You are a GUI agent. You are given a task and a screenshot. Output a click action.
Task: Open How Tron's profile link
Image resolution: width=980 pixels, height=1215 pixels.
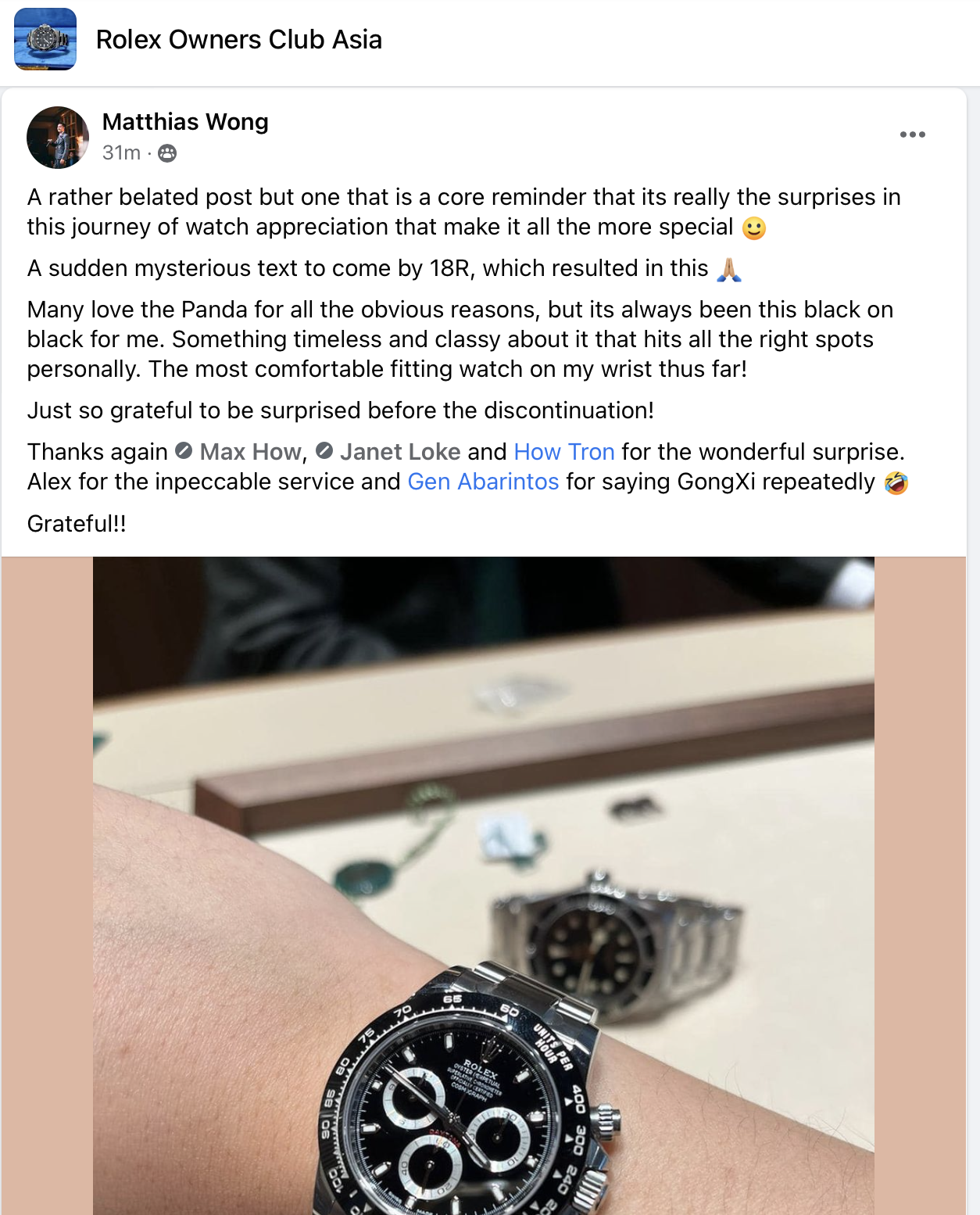[x=564, y=452]
